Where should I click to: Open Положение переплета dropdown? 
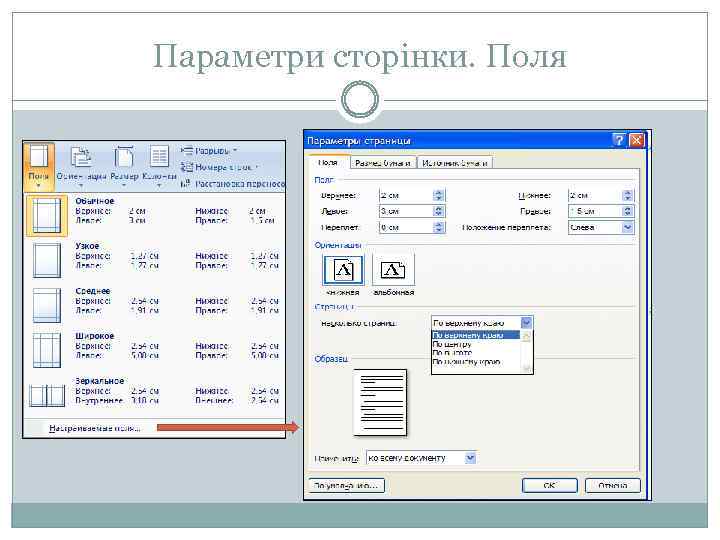(x=601, y=227)
